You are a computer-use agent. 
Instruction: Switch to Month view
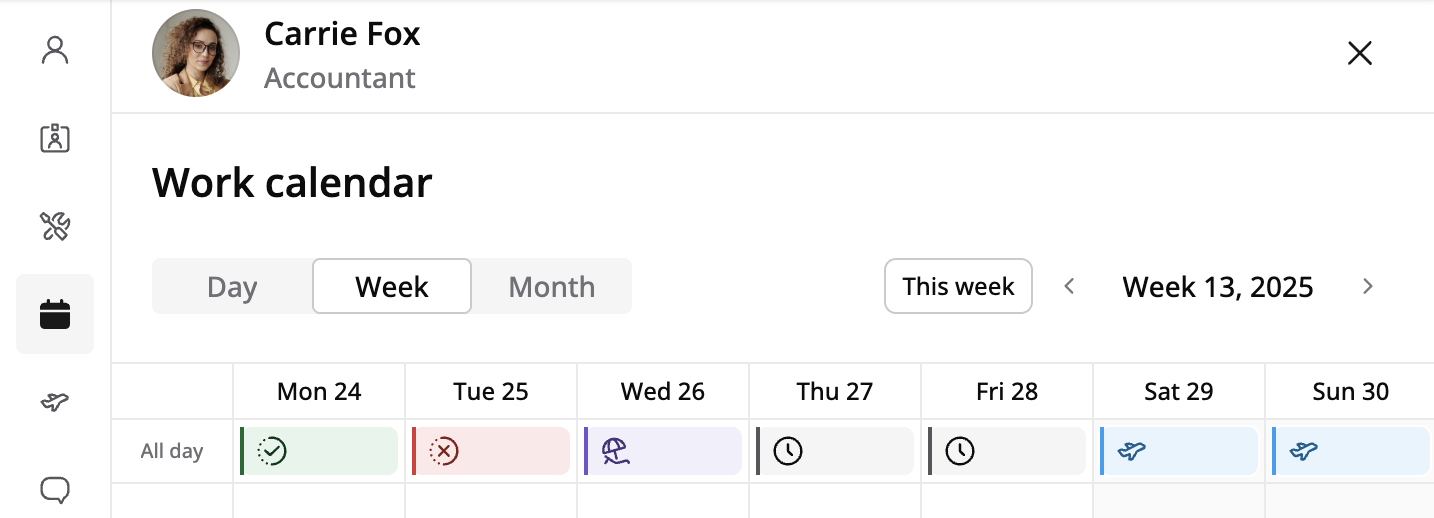coord(552,287)
